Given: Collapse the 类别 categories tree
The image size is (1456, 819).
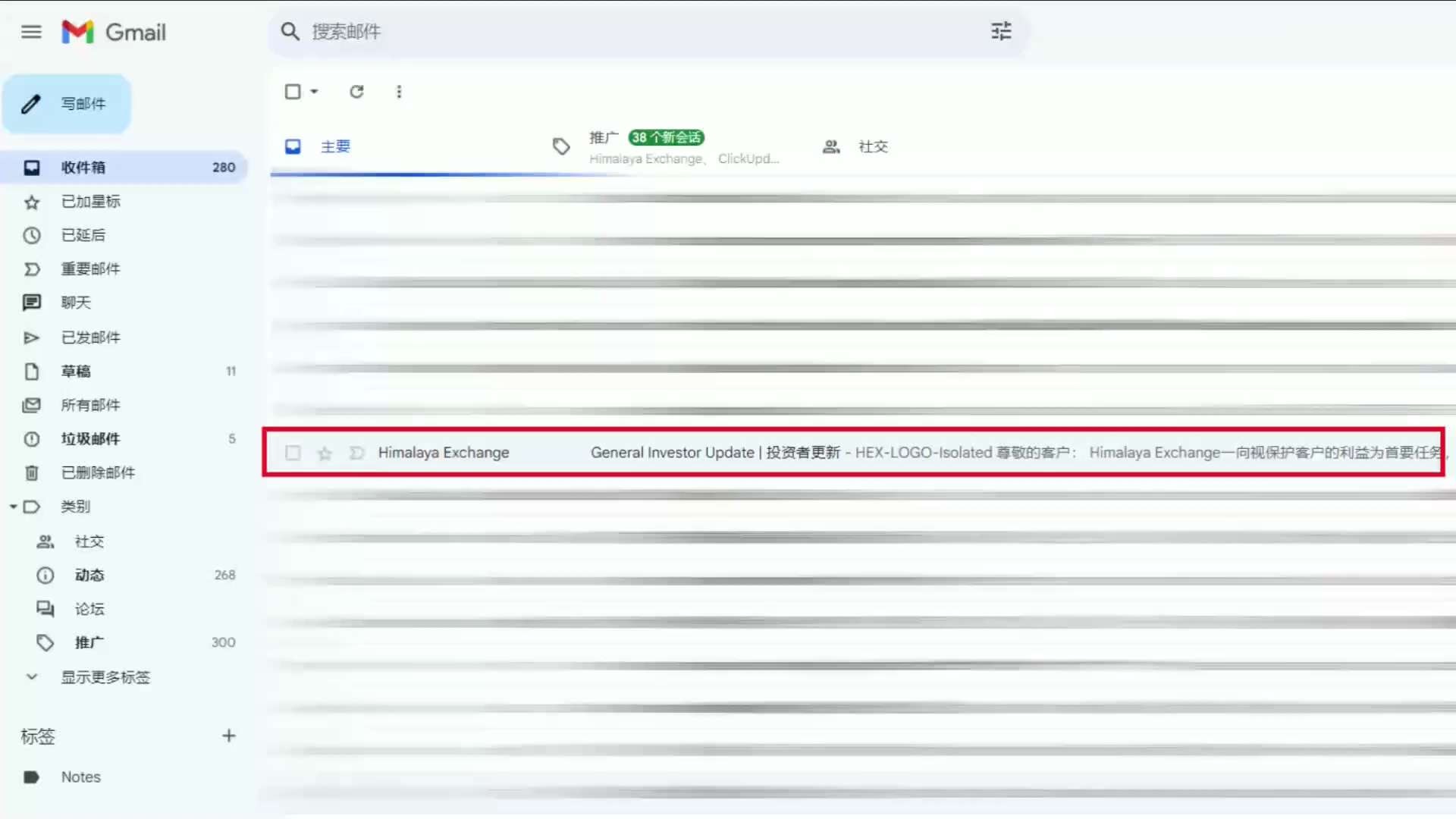Looking at the screenshot, I should click(x=13, y=507).
